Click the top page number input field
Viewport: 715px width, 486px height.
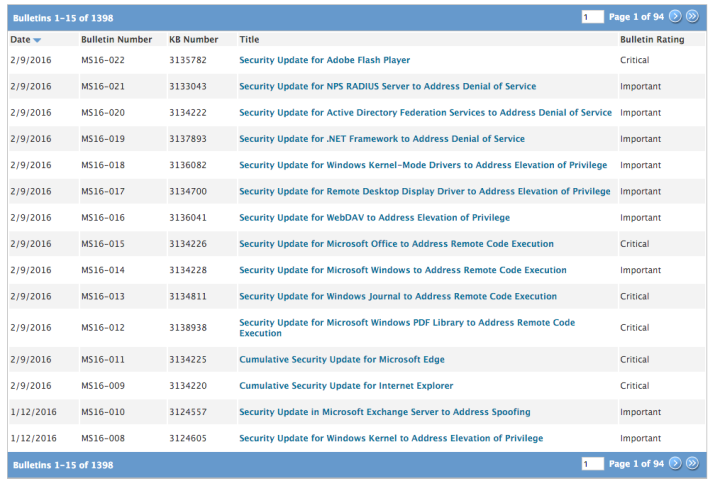[x=592, y=17]
